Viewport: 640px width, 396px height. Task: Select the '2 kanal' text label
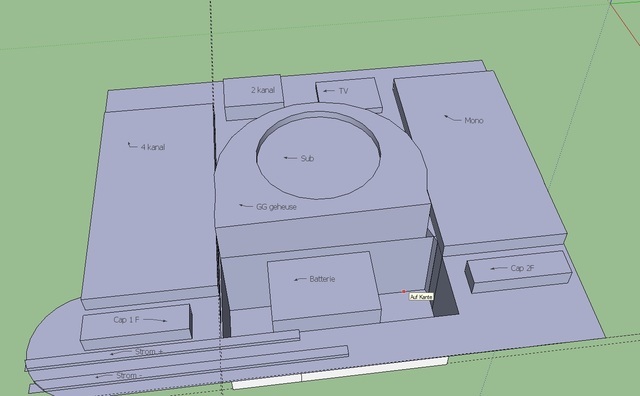click(263, 90)
